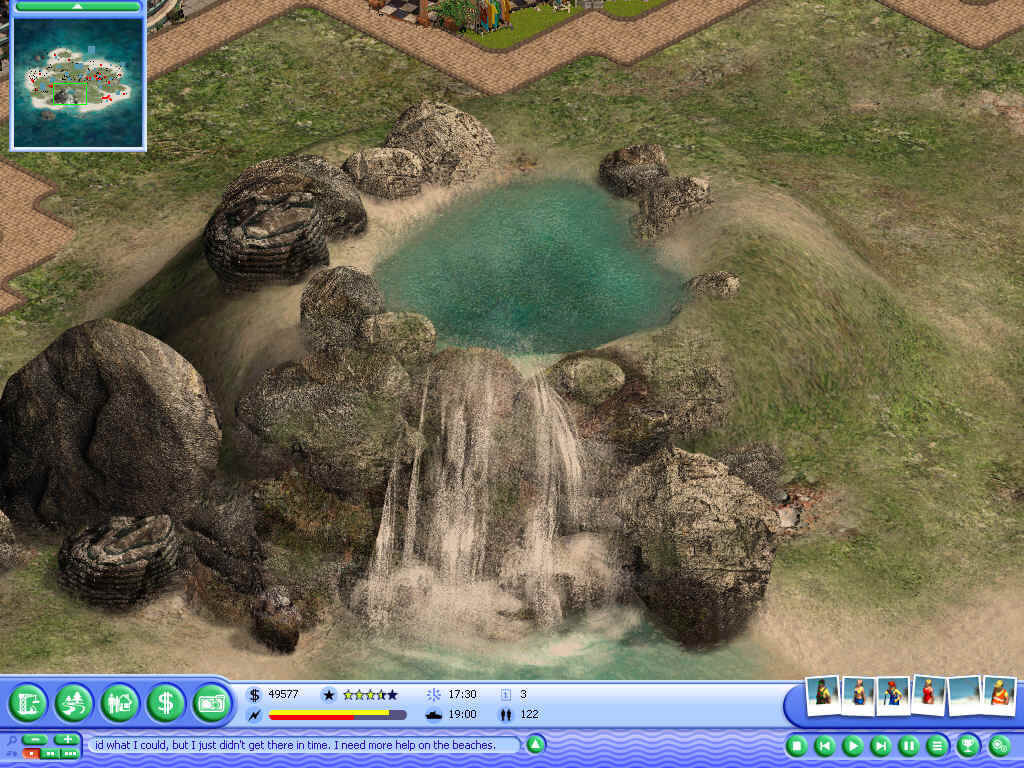Viewport: 1024px width, 768px height.
Task: Click the music stop button
Action: 796,746
